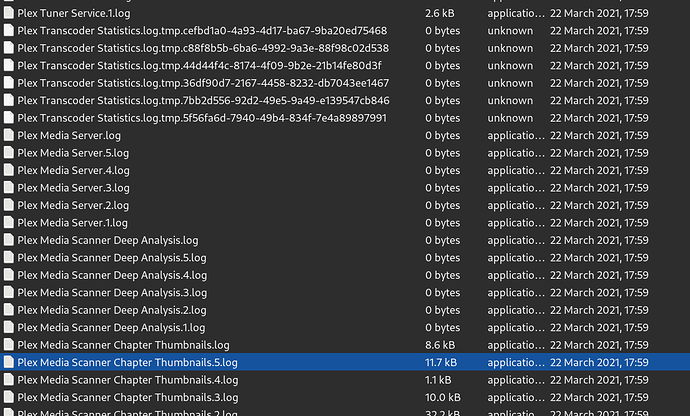Click type cell of Scanner Deep Analysis.2.log row
This screenshot has width=690, height=416.
pos(516,310)
